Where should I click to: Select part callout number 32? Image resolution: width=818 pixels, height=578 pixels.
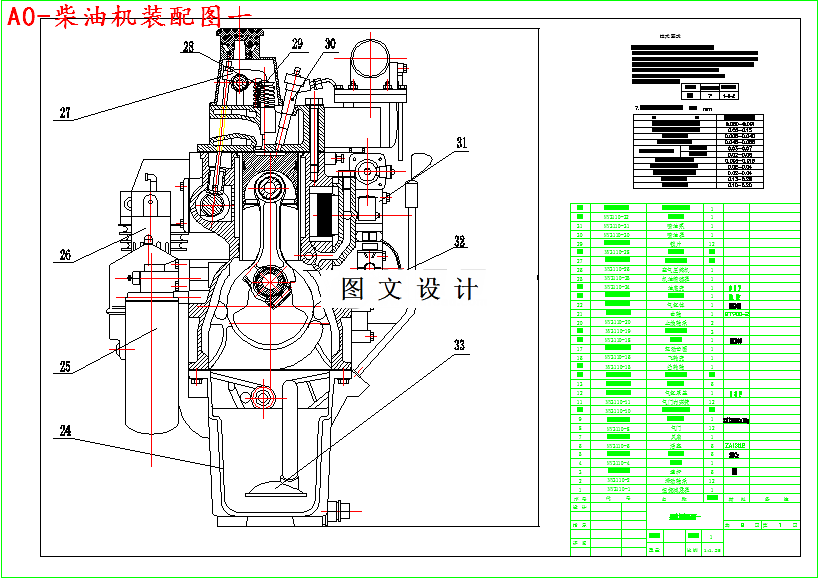460,242
